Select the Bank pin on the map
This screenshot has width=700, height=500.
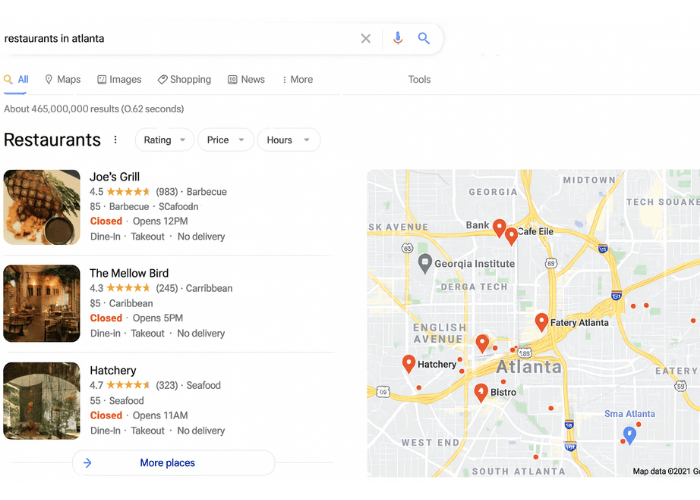click(499, 228)
